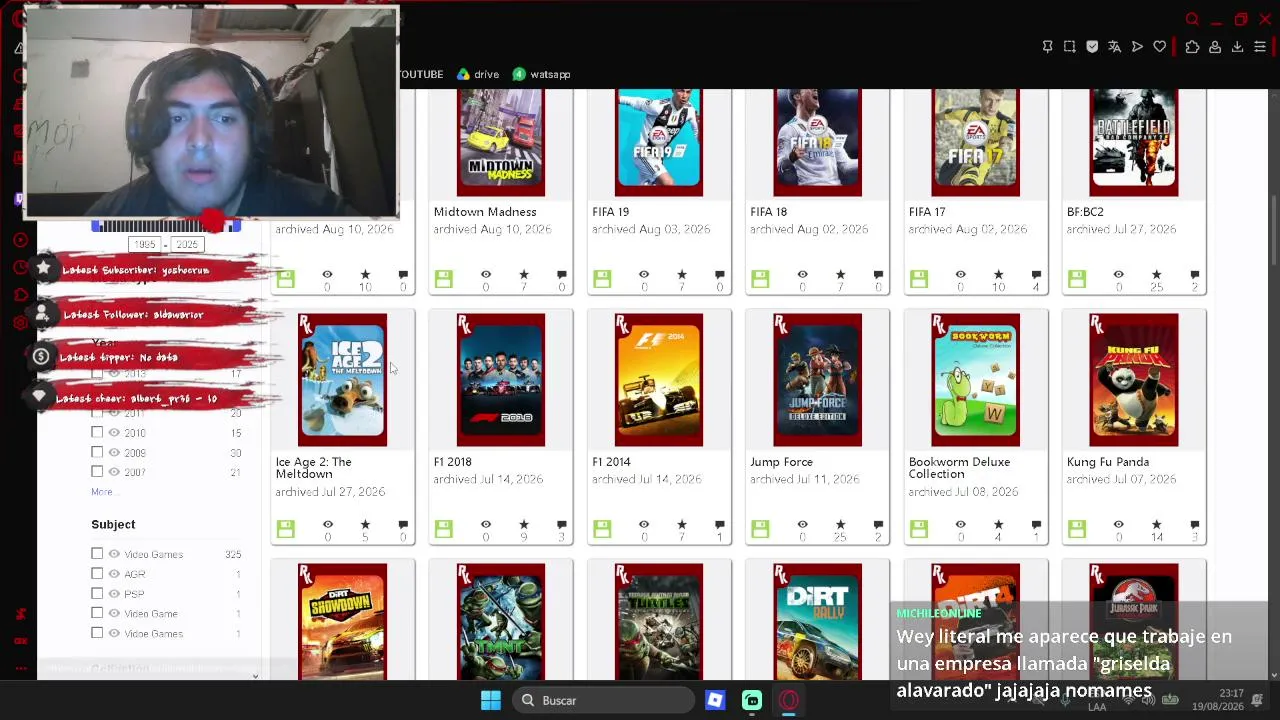The height and width of the screenshot is (720, 1280).
Task: Click the translate page icon
Action: [1114, 47]
